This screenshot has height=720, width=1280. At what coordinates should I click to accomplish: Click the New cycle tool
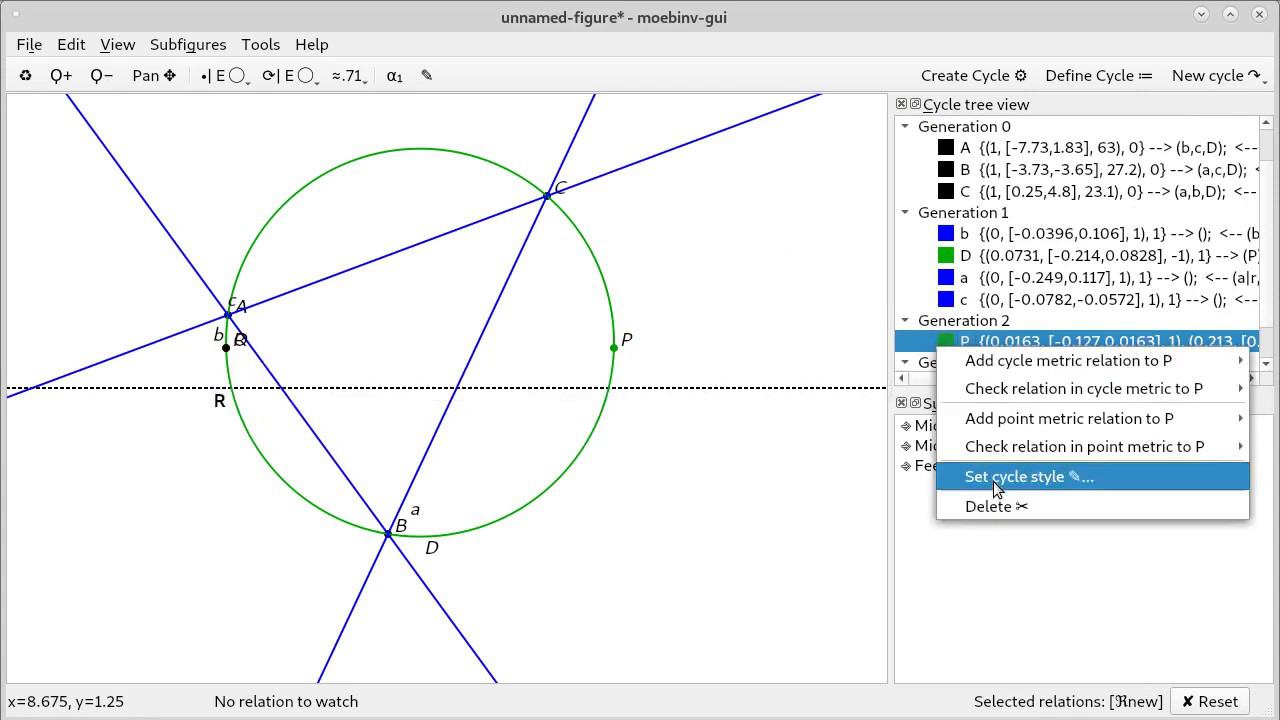click(1215, 76)
